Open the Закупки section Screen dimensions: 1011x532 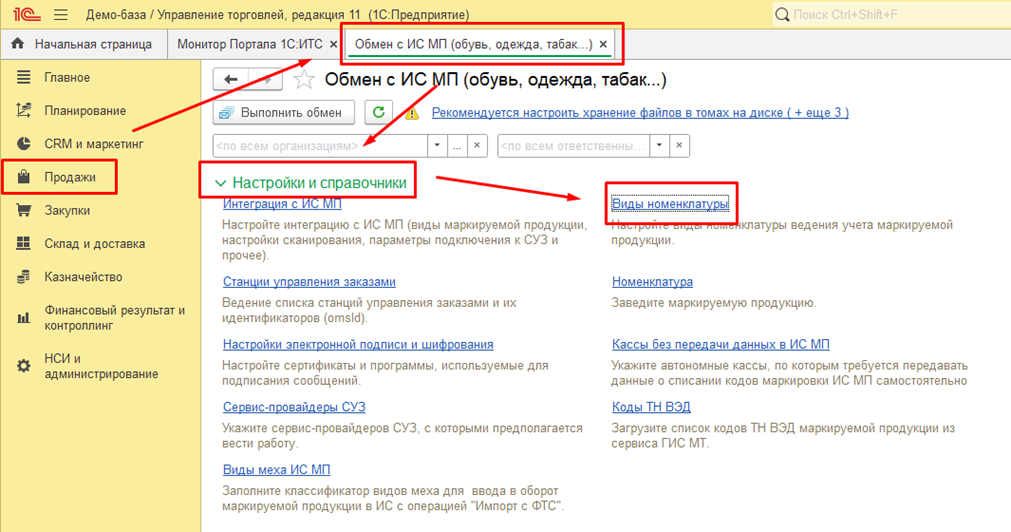click(67, 210)
